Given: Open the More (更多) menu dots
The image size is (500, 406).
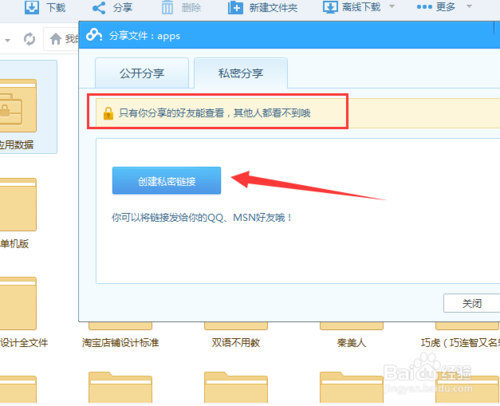Looking at the screenshot, I should click(424, 7).
